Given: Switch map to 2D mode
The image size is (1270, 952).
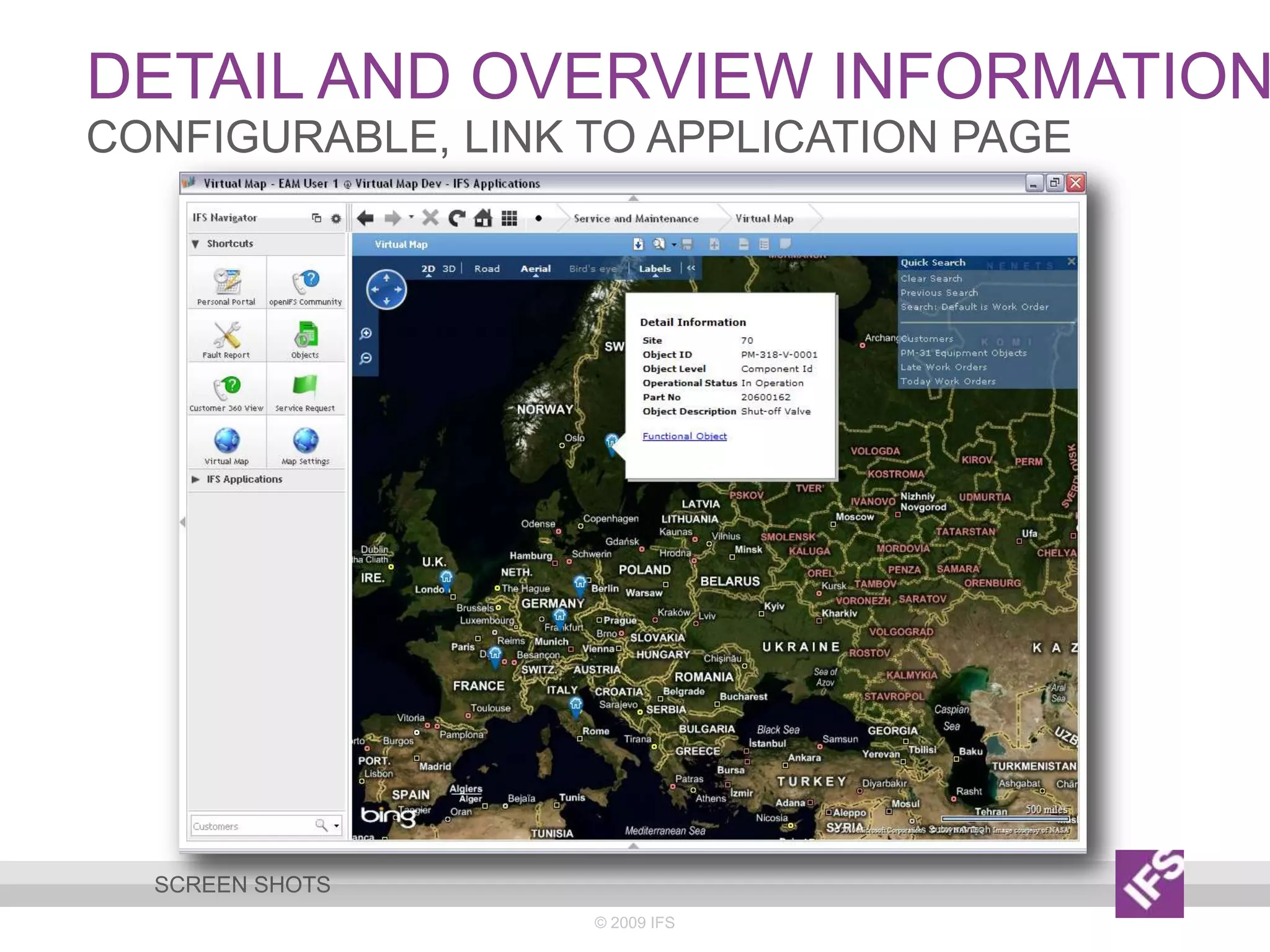Looking at the screenshot, I should (428, 269).
